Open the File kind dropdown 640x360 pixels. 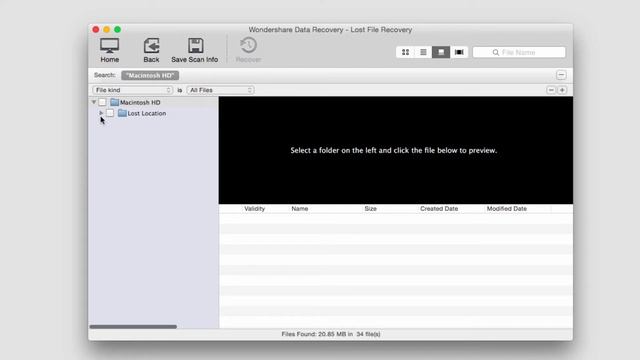coord(133,90)
